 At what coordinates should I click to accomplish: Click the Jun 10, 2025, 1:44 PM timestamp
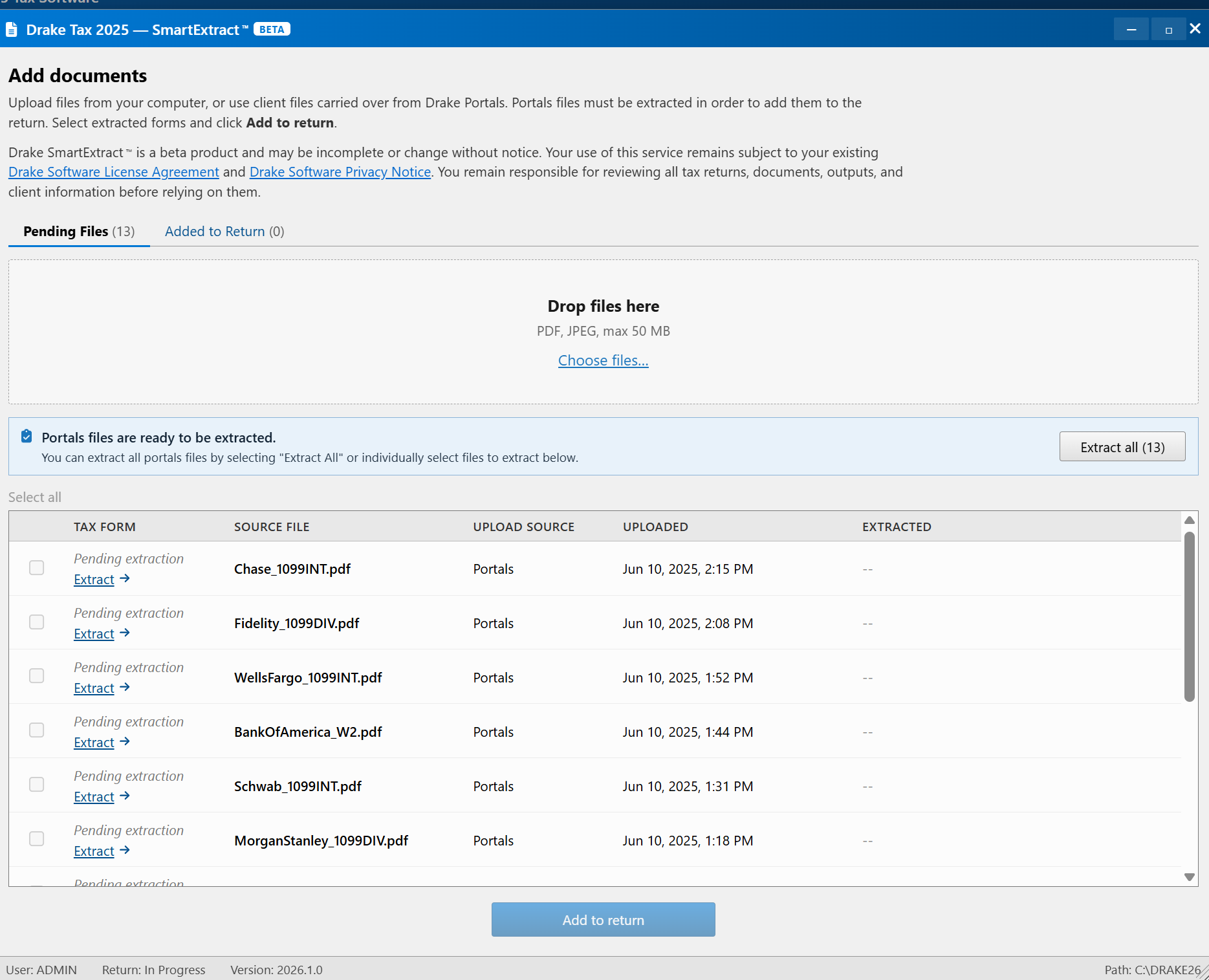coord(688,732)
